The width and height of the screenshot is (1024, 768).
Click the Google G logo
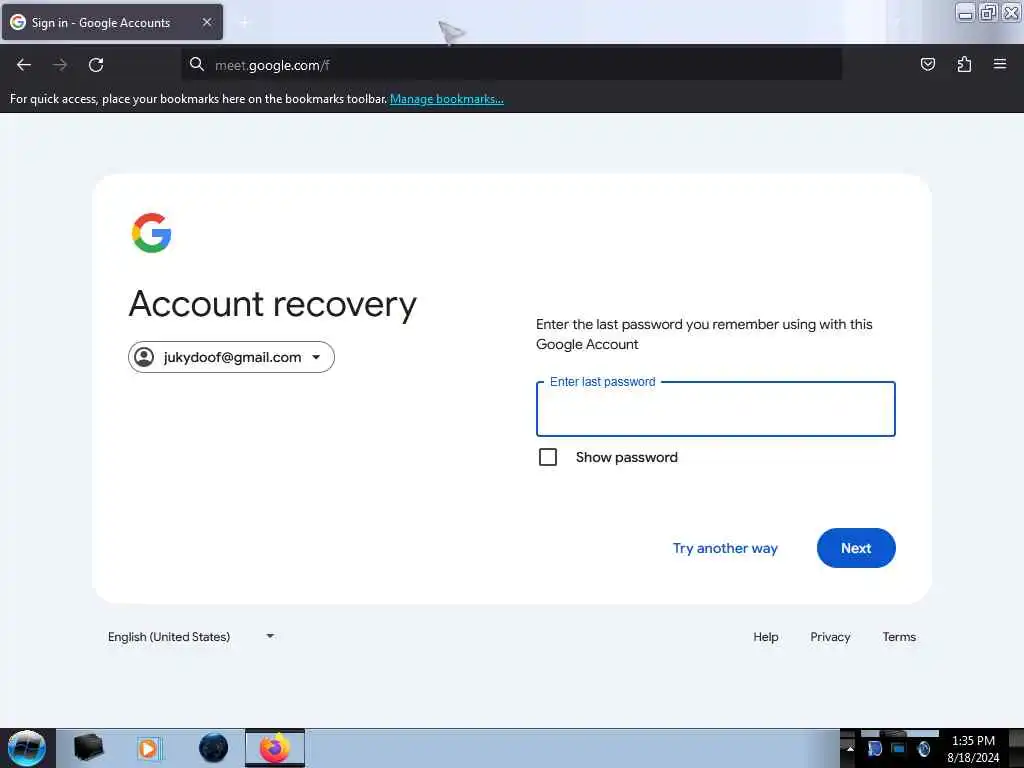(152, 232)
